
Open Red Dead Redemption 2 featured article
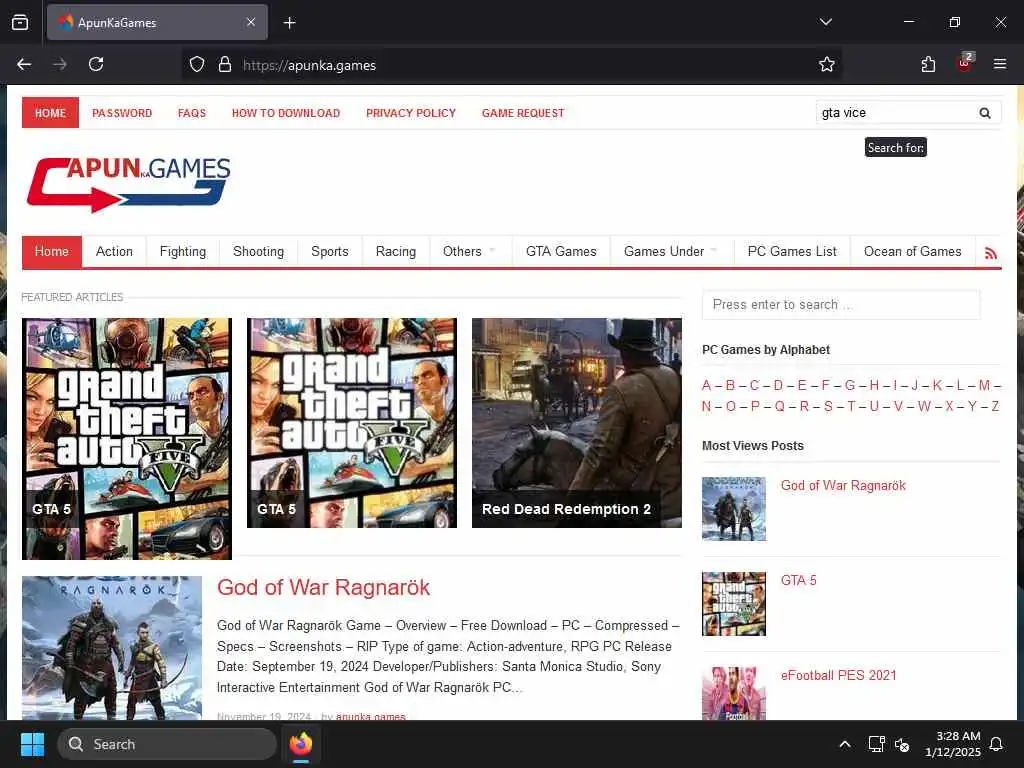point(577,423)
